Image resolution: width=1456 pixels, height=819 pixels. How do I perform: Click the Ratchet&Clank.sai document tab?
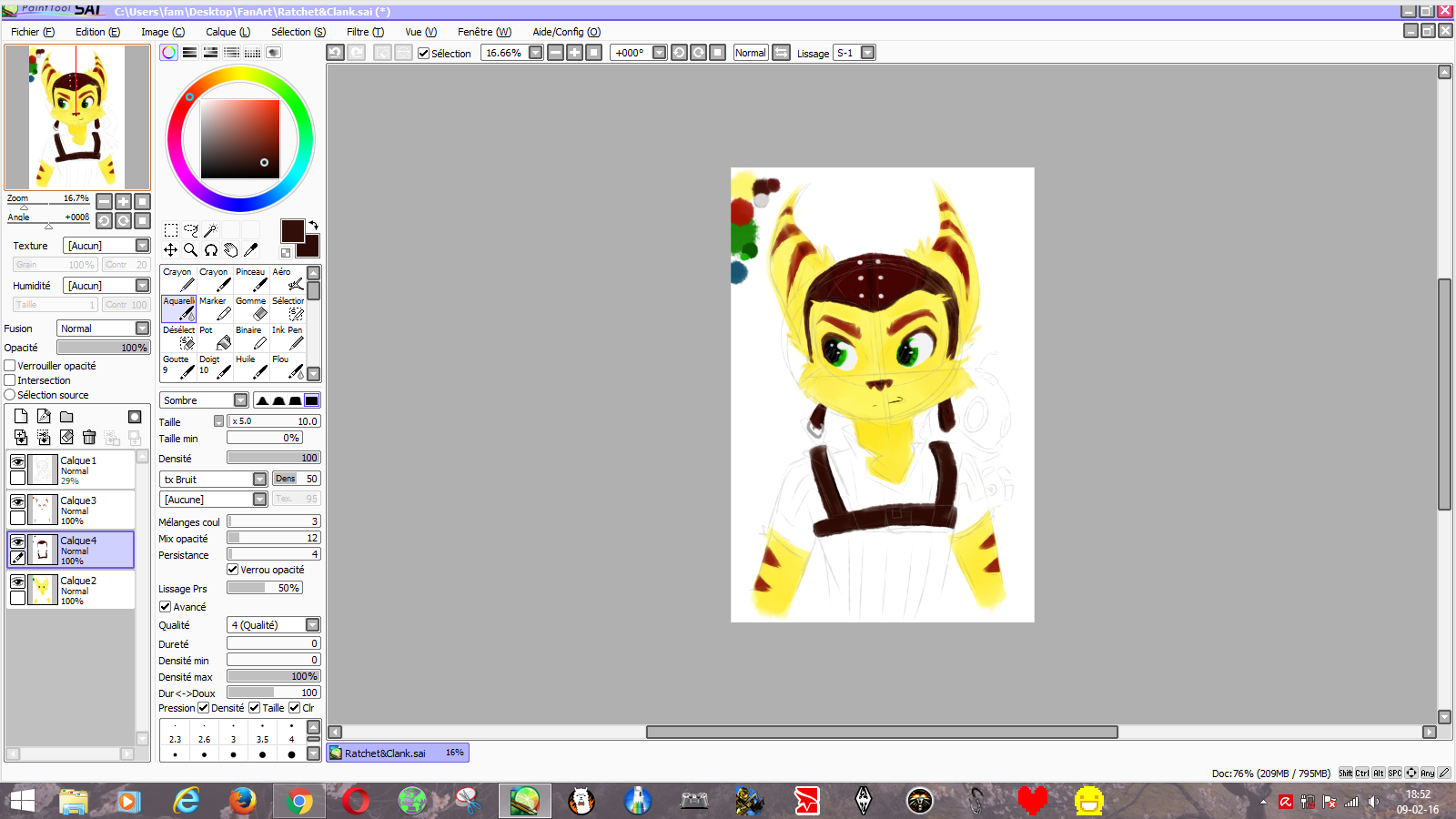[398, 753]
